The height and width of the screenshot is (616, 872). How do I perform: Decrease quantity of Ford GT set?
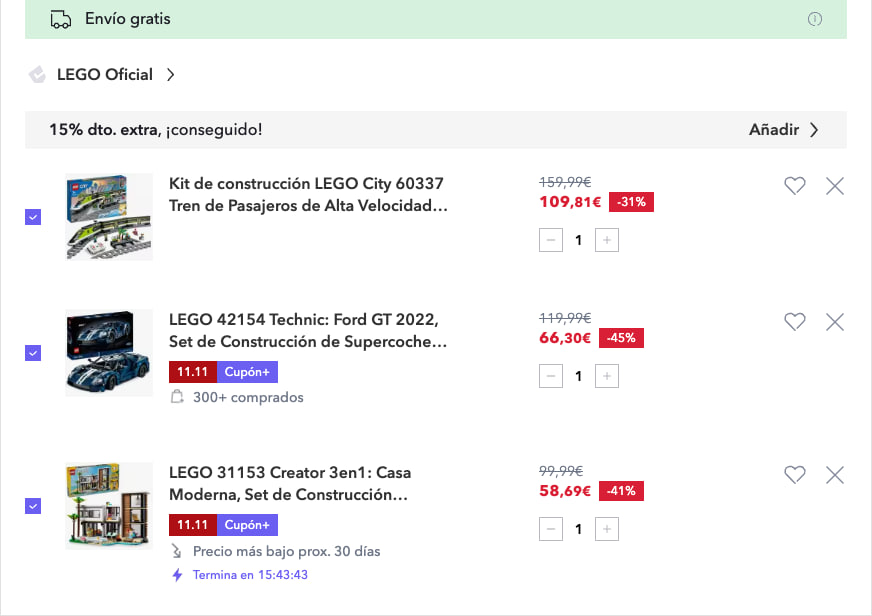click(550, 376)
